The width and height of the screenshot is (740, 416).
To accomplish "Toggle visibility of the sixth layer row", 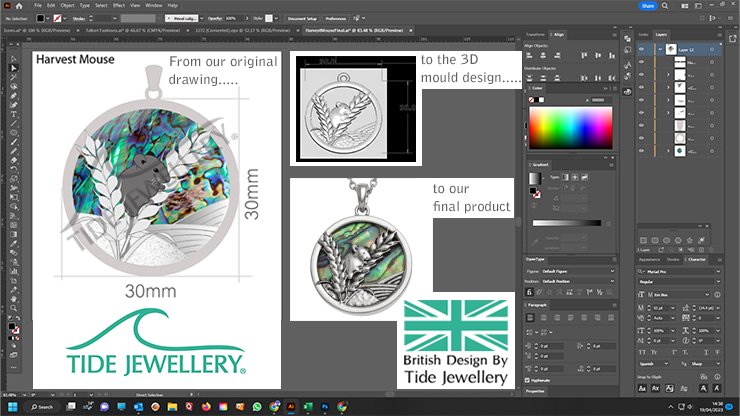I will (641, 113).
